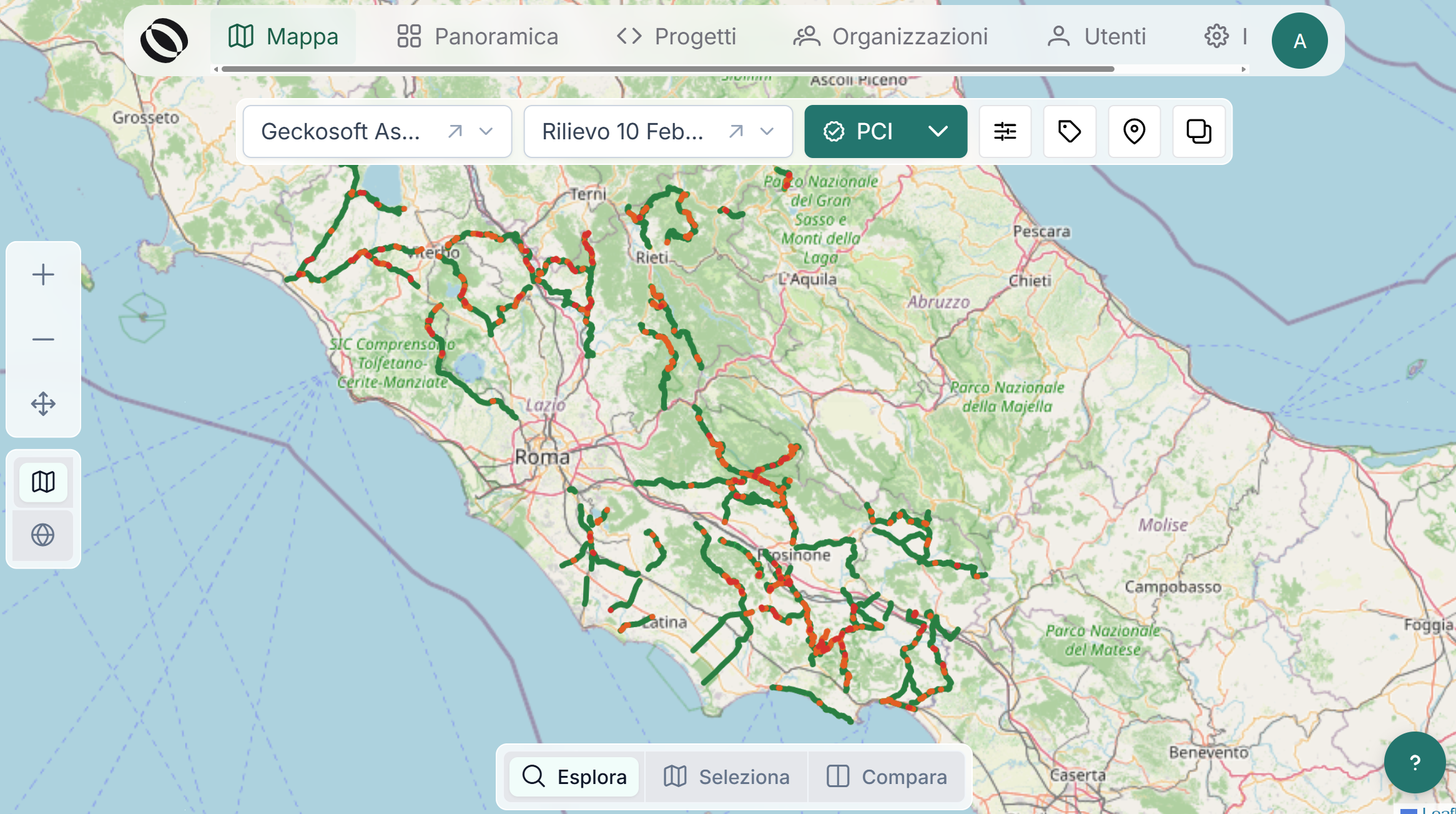Image resolution: width=1456 pixels, height=814 pixels.
Task: Open the Progetti tab
Action: pos(676,36)
